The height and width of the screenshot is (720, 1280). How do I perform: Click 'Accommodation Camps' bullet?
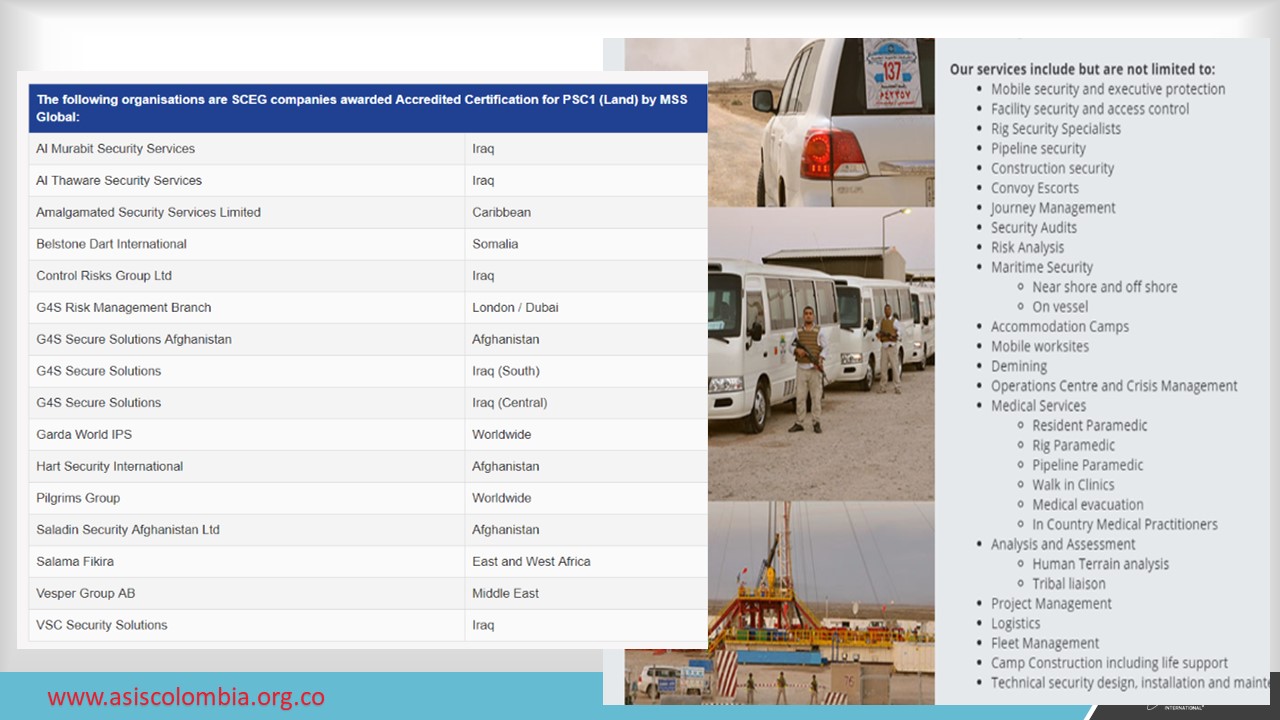[x=1060, y=327]
